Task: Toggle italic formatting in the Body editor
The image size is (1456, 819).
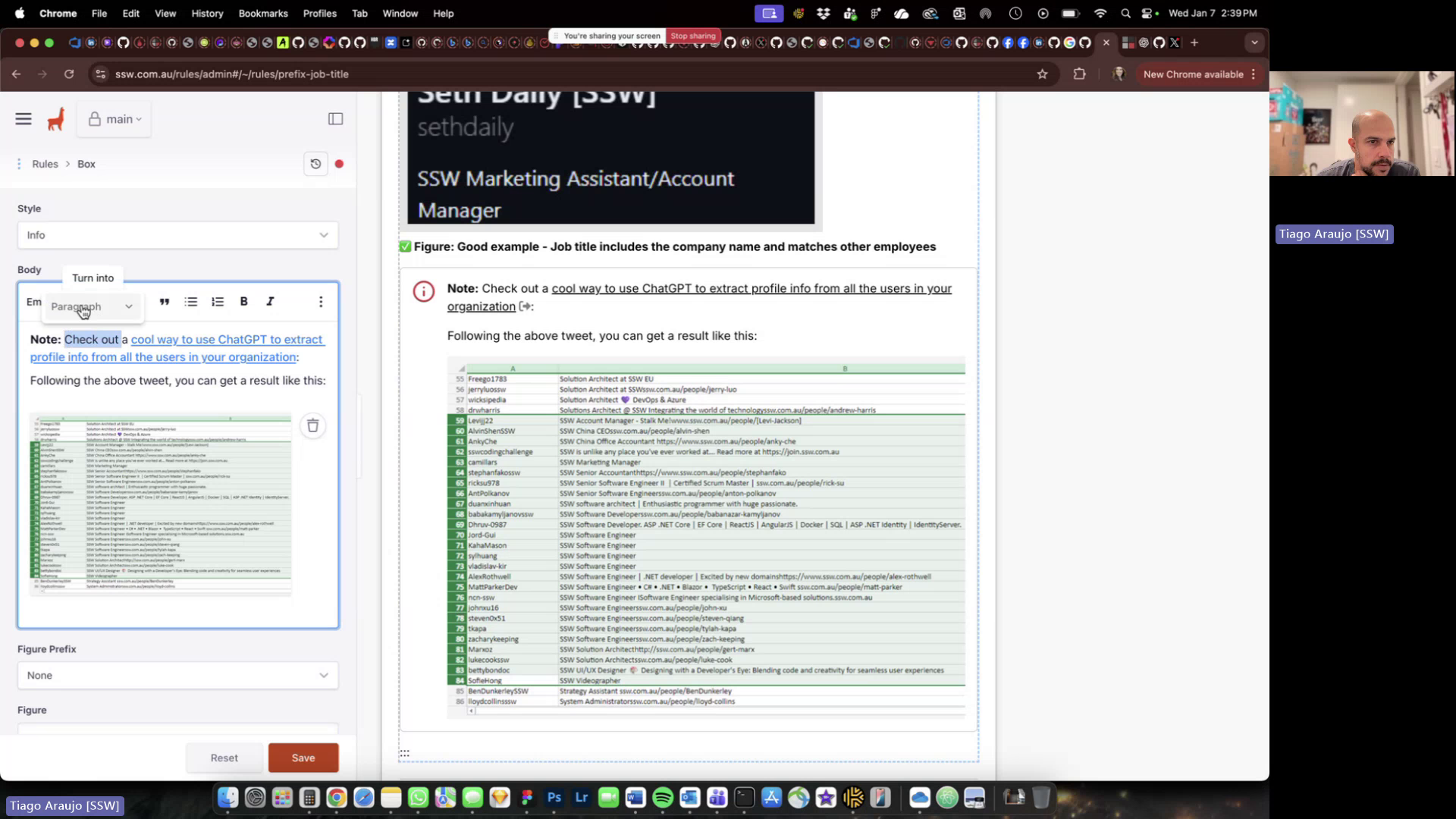Action: (x=270, y=302)
